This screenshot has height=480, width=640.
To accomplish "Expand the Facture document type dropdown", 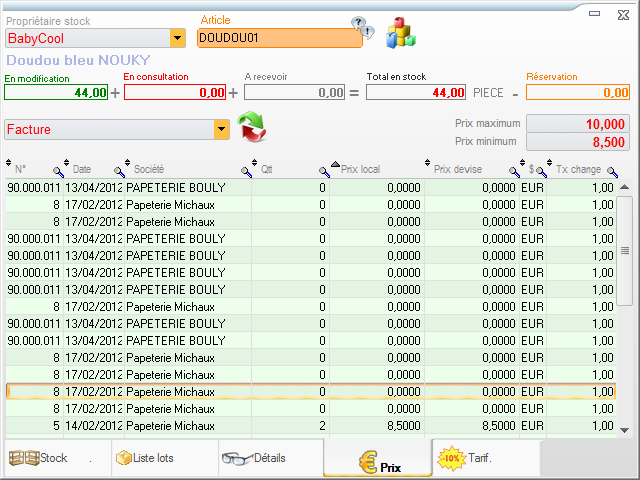I will tap(221, 129).
